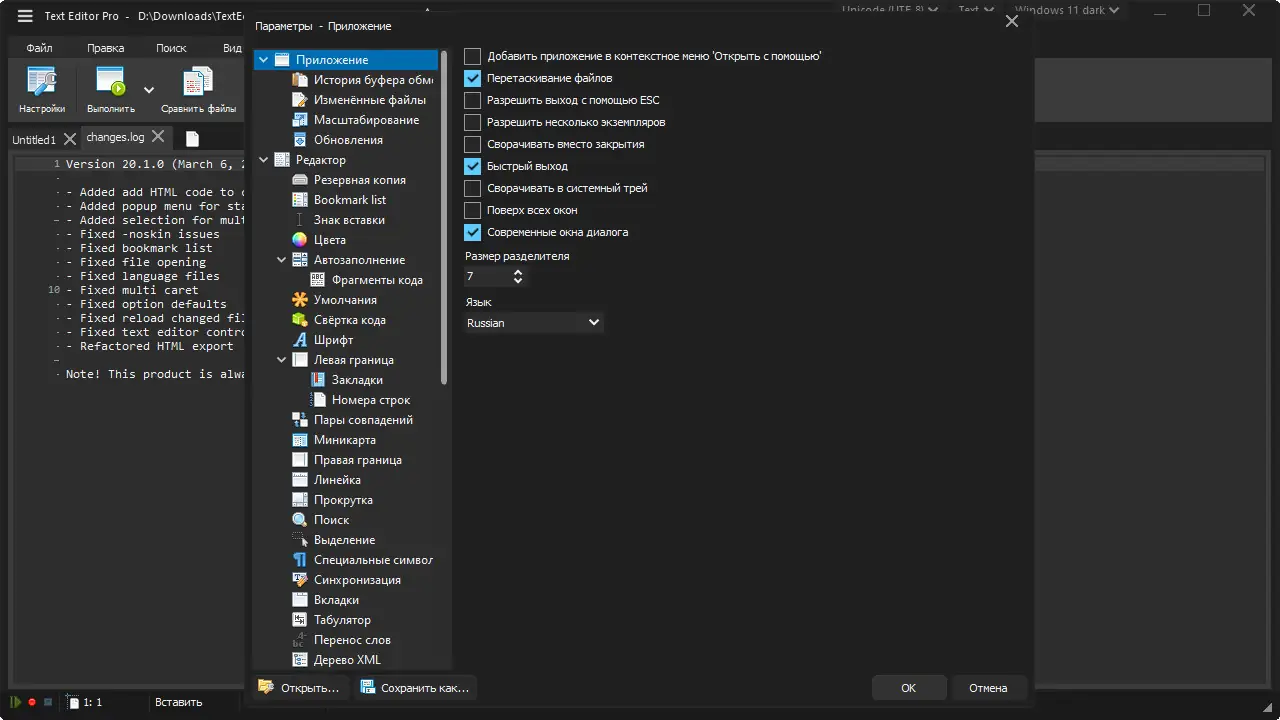
Task: Enable Поверх всех окон
Action: [x=473, y=210]
